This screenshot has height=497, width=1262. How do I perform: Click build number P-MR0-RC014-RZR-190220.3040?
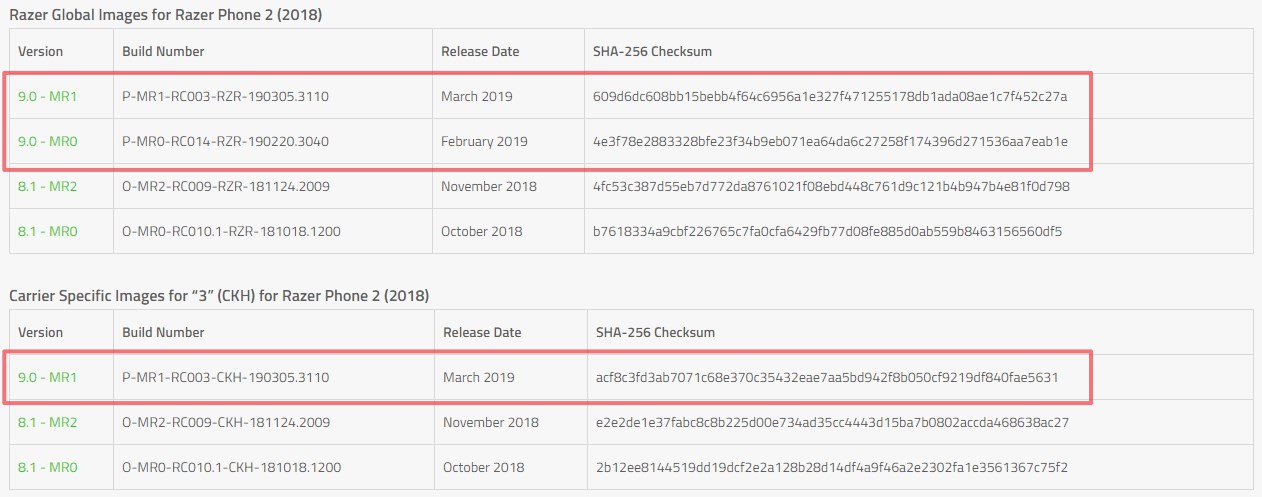tap(226, 142)
